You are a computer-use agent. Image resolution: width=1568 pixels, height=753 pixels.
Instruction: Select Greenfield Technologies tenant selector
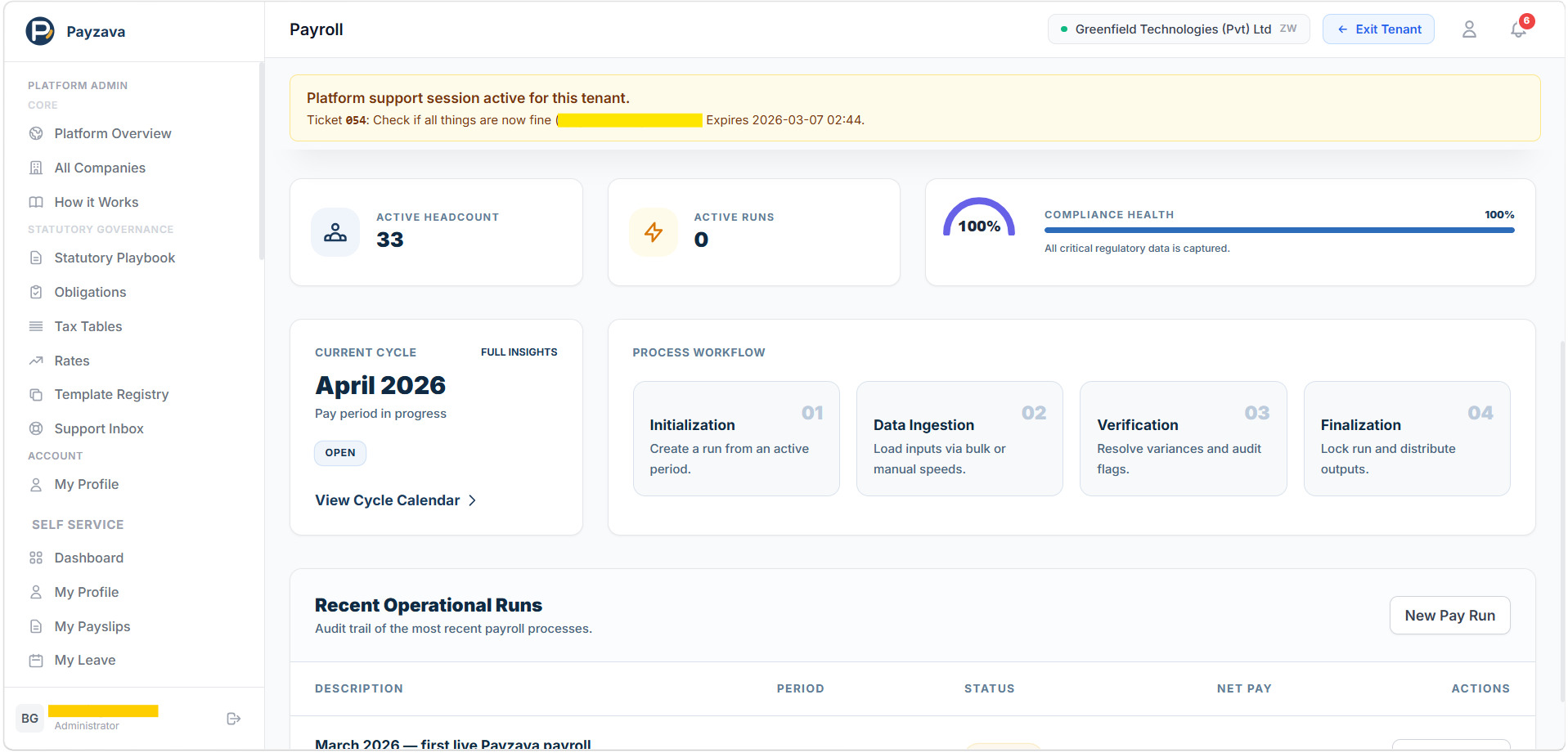1179,29
